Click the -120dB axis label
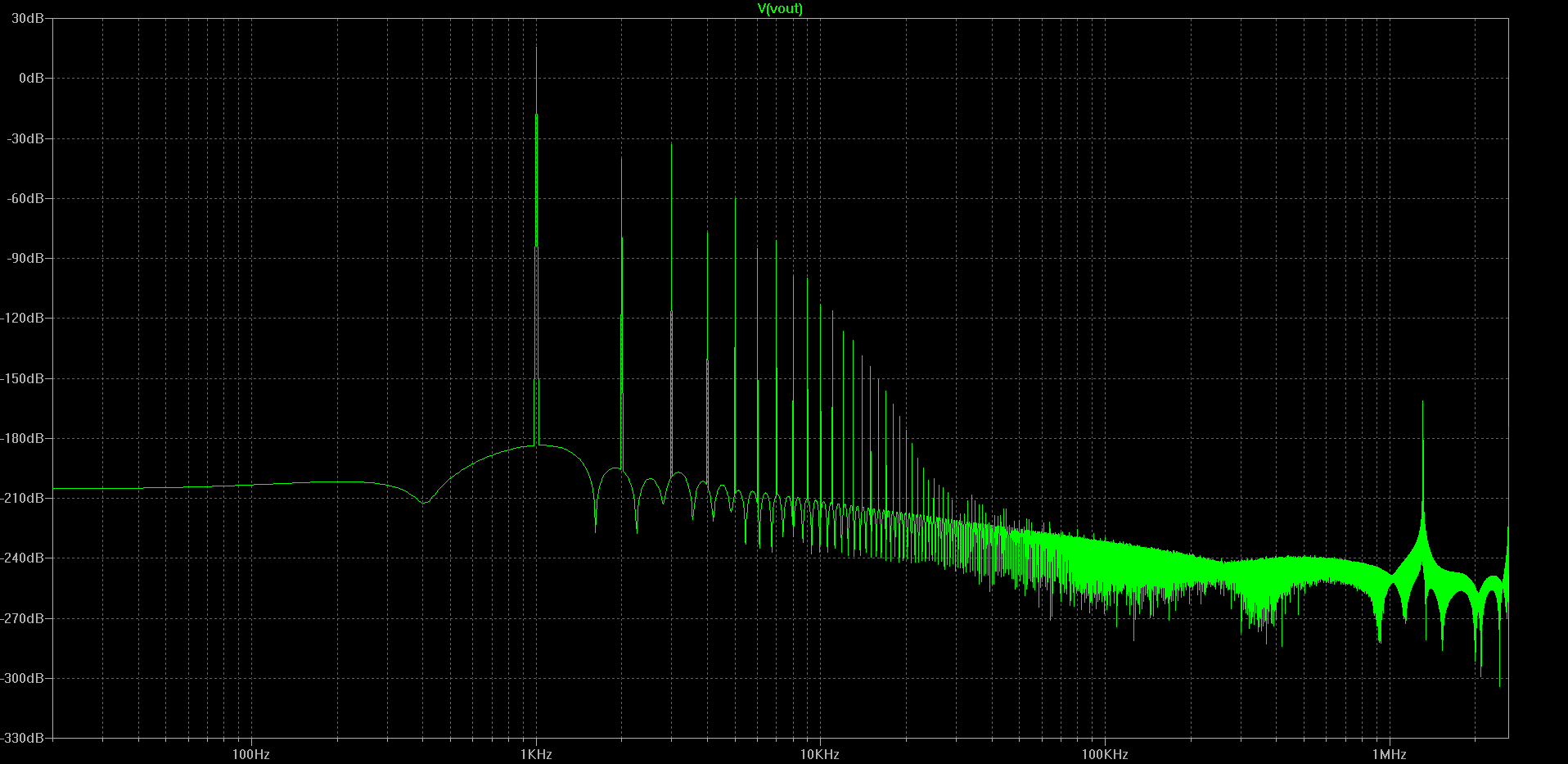This screenshot has width=1568, height=764. 22,318
